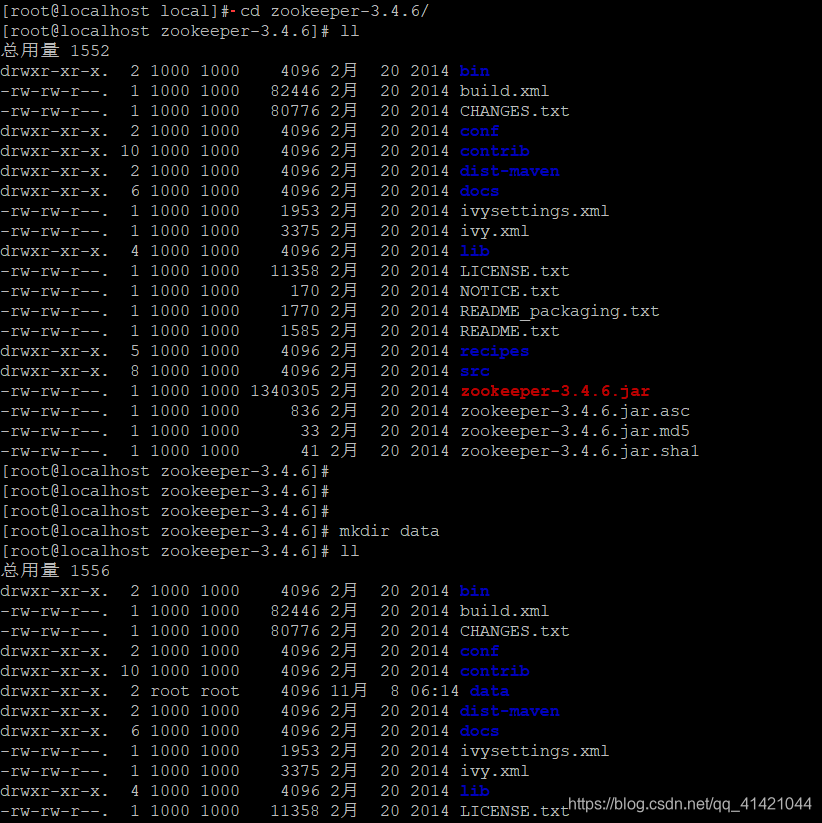Viewport: 822px width, 823px height.
Task: Click the '[root@localhost local]#' prompt
Action: 116,11
